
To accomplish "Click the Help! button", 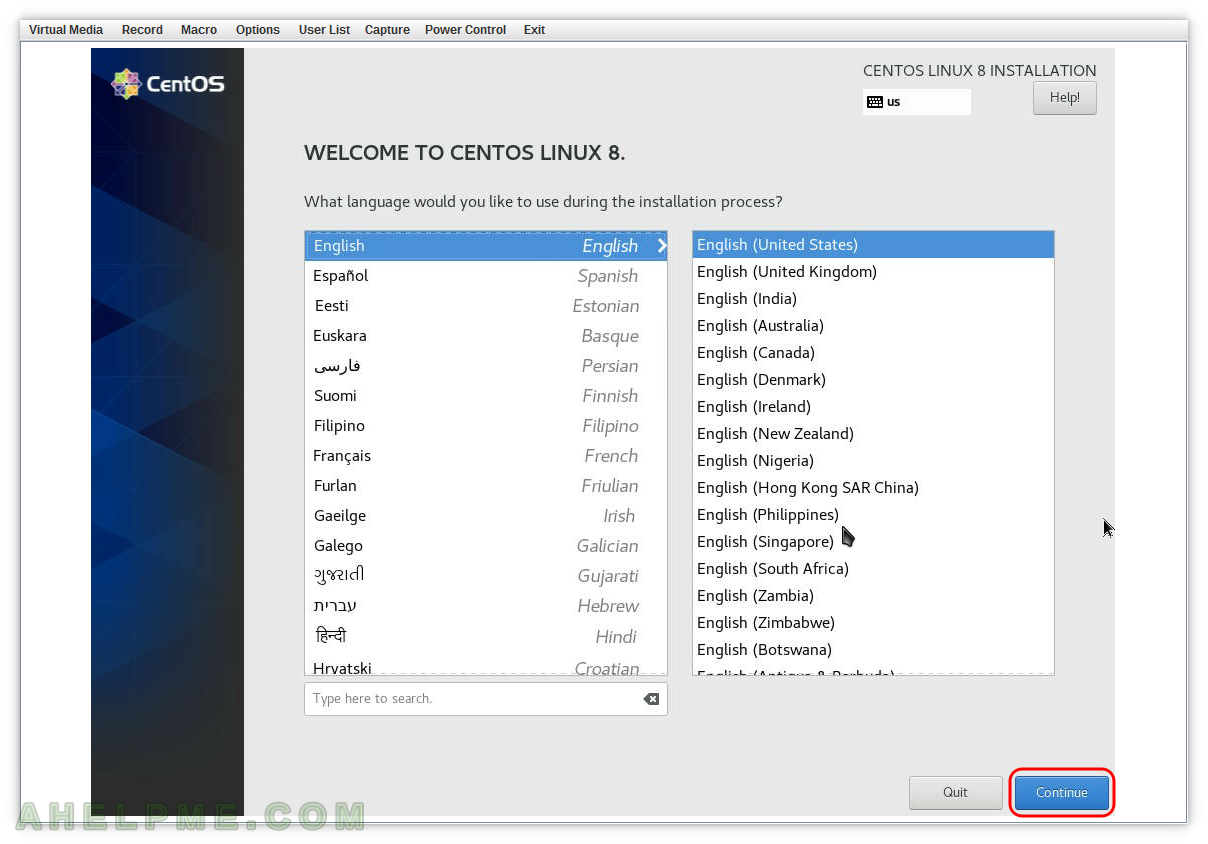I will pyautogui.click(x=1065, y=98).
